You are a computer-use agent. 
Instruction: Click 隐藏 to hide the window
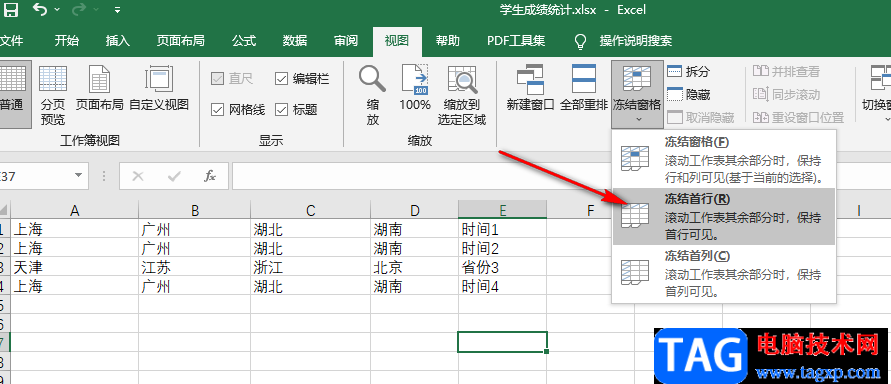(x=689, y=94)
